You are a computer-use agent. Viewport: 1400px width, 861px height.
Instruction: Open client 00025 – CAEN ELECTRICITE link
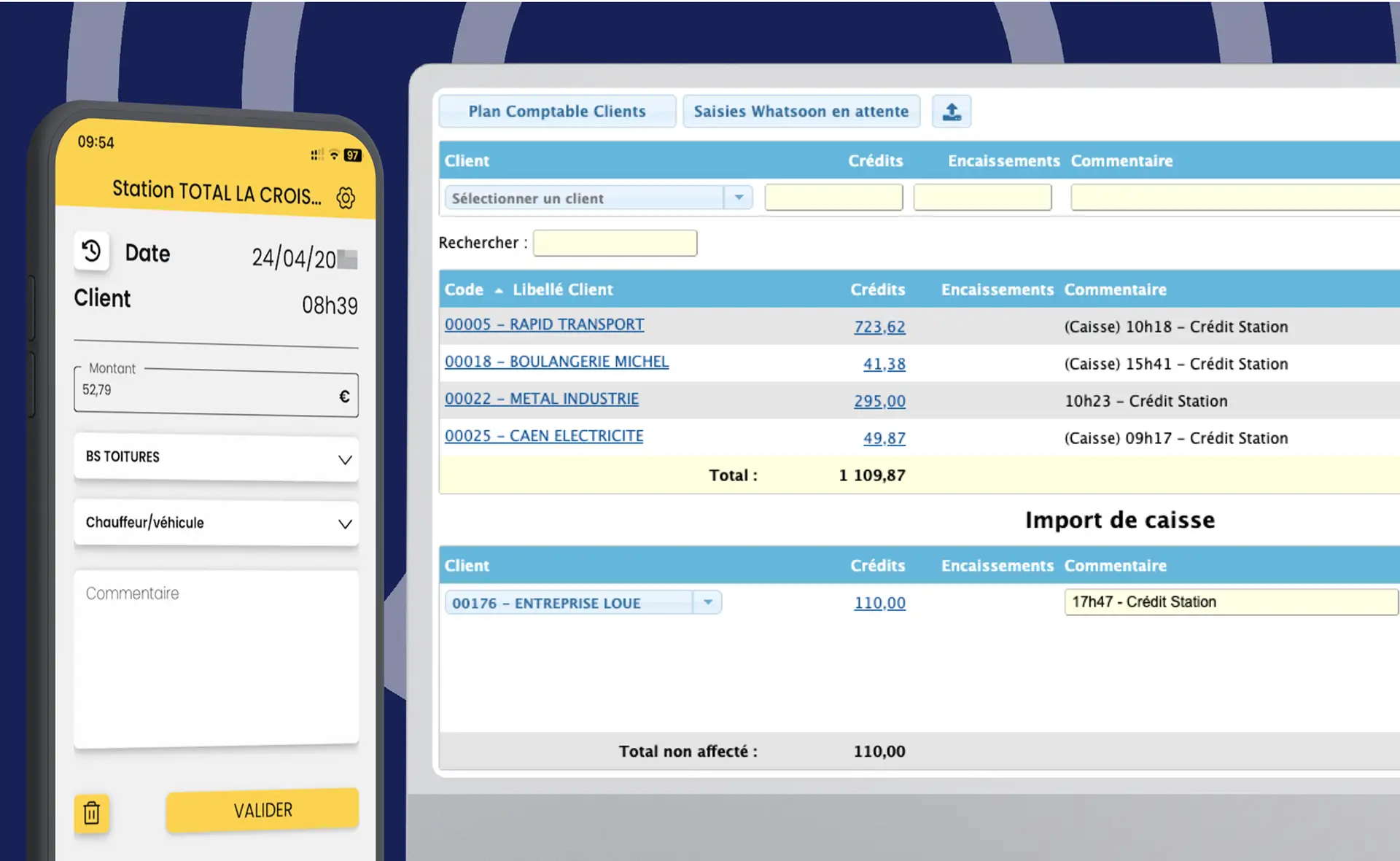click(x=544, y=436)
